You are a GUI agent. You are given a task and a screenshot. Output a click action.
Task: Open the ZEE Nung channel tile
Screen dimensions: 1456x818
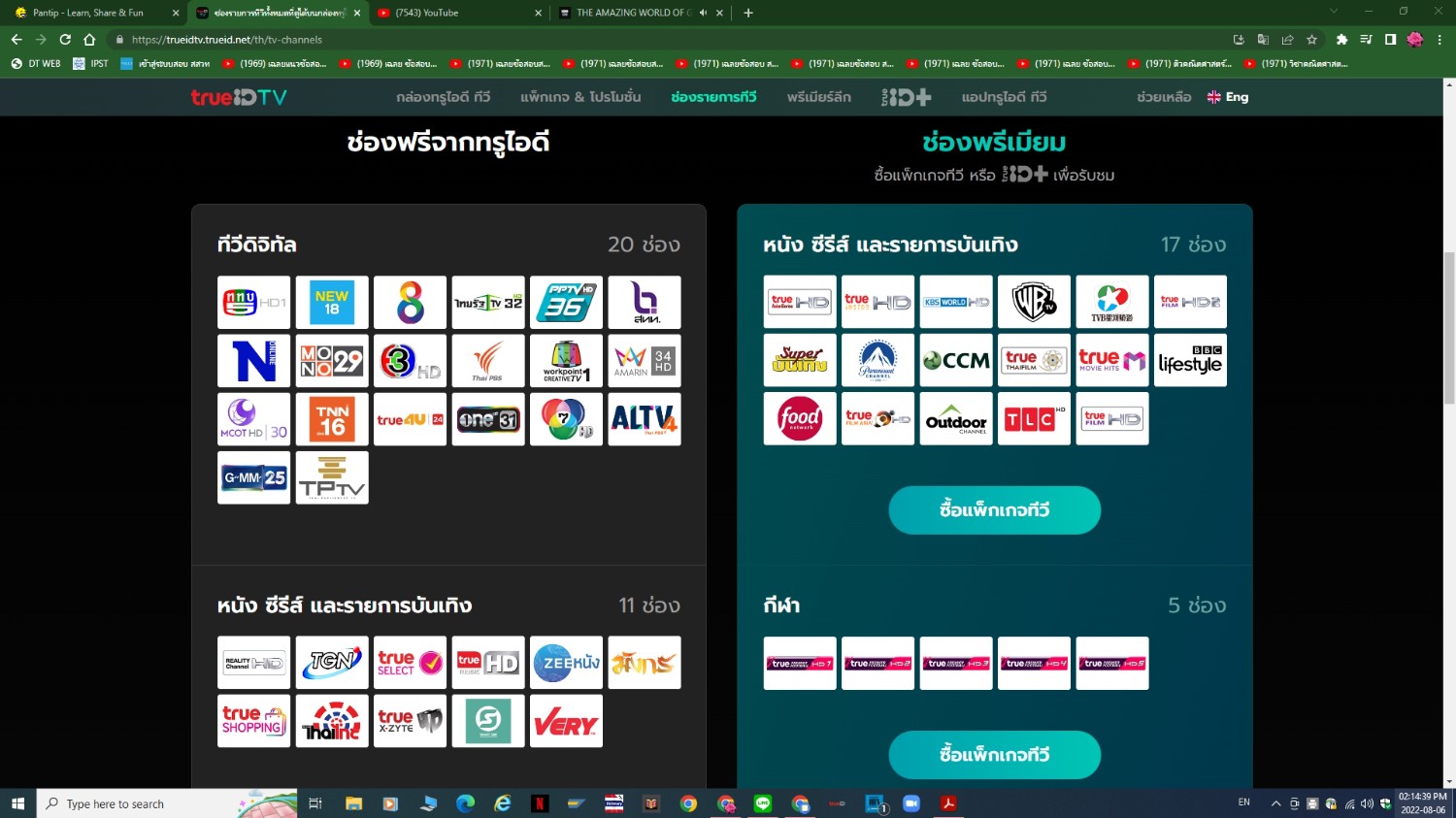pos(567,663)
